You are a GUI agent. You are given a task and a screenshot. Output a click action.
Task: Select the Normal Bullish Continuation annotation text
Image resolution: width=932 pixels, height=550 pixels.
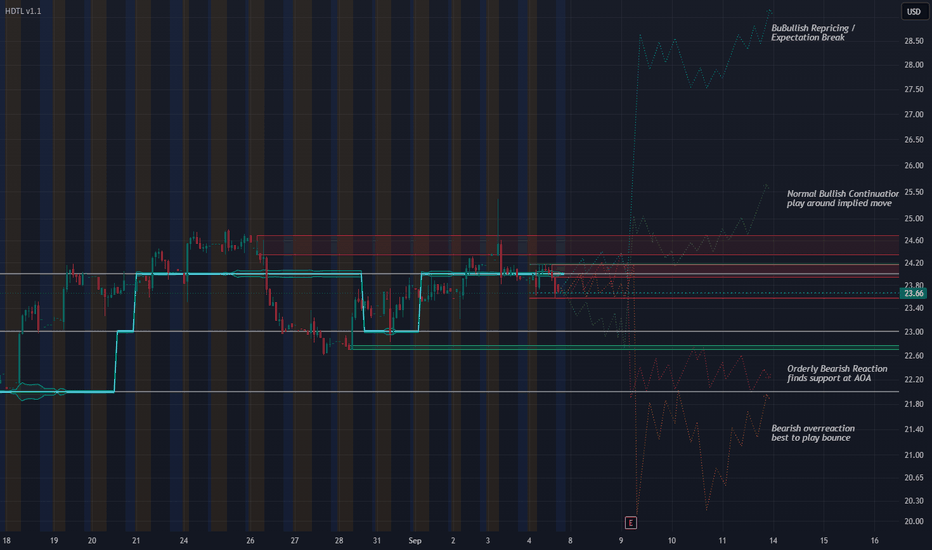click(x=842, y=199)
